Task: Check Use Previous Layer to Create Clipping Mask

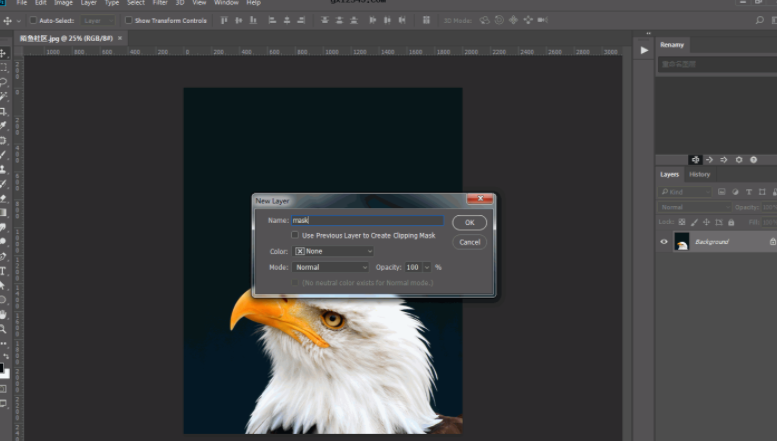Action: click(295, 235)
